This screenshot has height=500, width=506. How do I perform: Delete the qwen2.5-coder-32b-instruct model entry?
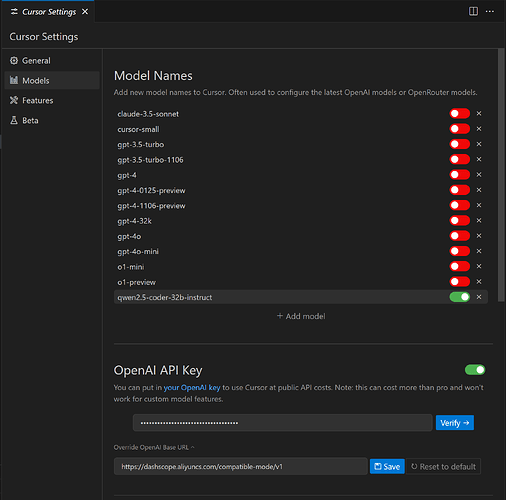[x=479, y=297]
